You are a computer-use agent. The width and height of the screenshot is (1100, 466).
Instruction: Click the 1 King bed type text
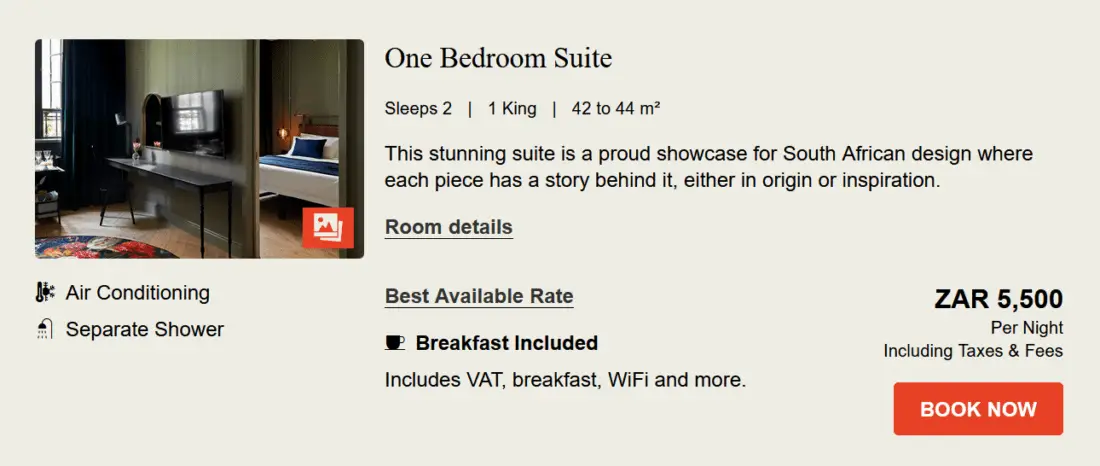point(512,108)
